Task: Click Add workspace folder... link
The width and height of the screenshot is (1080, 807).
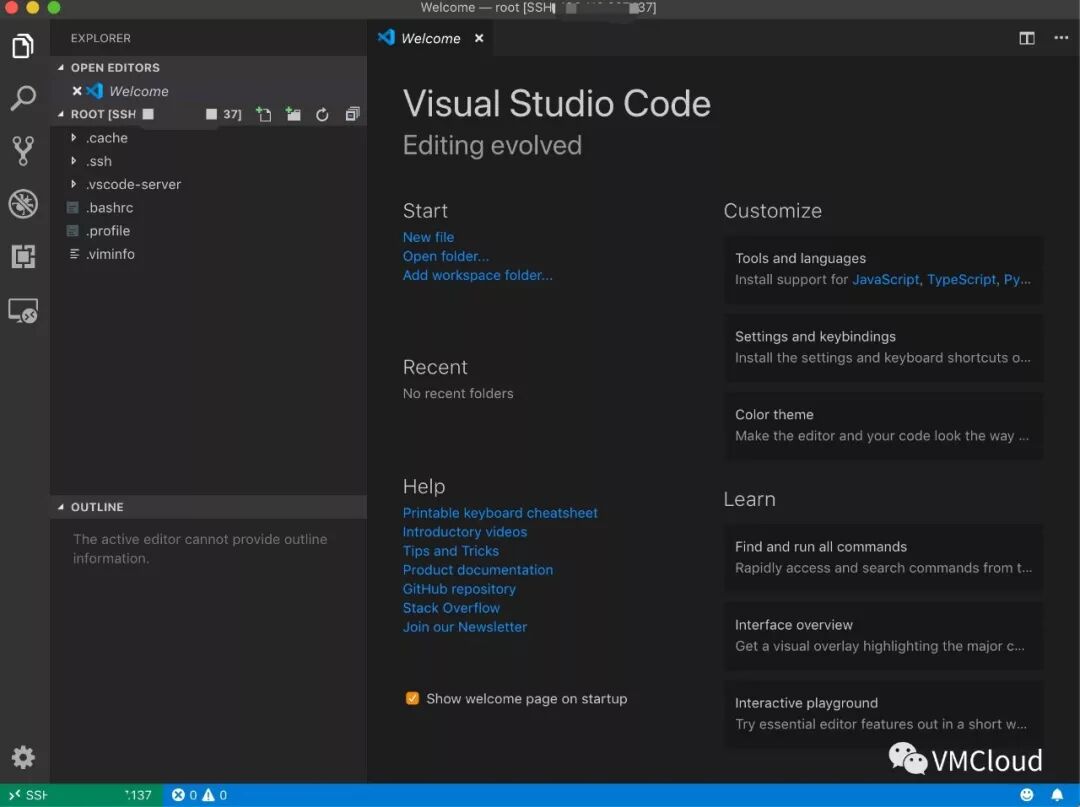Action: pyautogui.click(x=477, y=275)
